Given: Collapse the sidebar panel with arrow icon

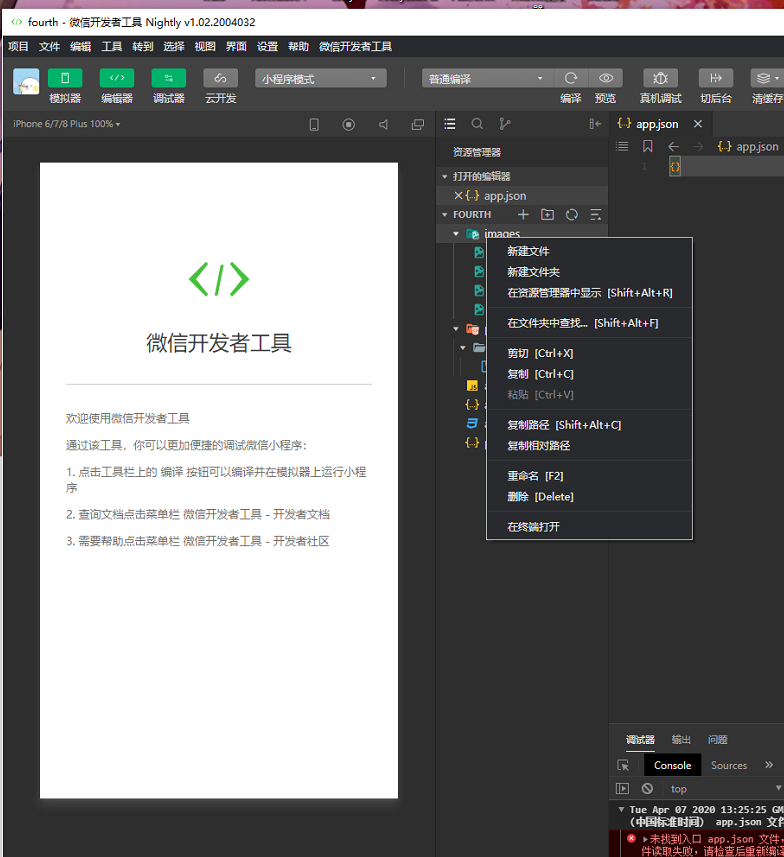Looking at the screenshot, I should (x=595, y=124).
